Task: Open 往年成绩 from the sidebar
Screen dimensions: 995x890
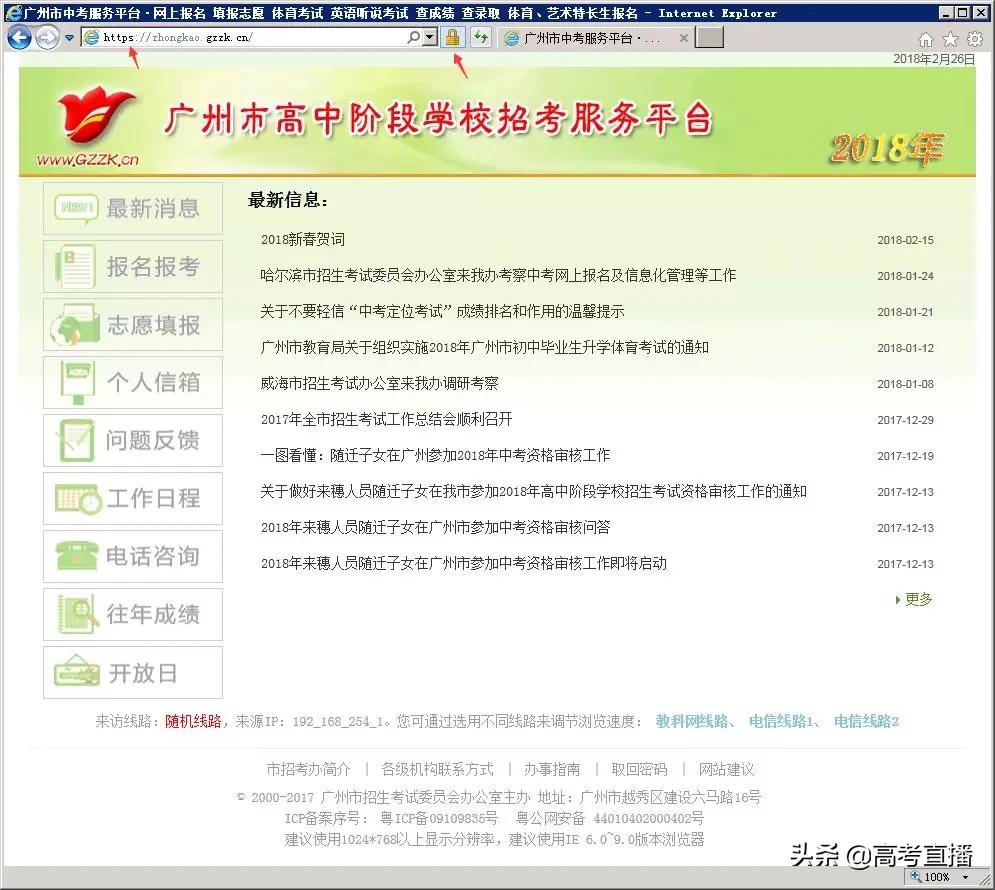Action: [132, 614]
